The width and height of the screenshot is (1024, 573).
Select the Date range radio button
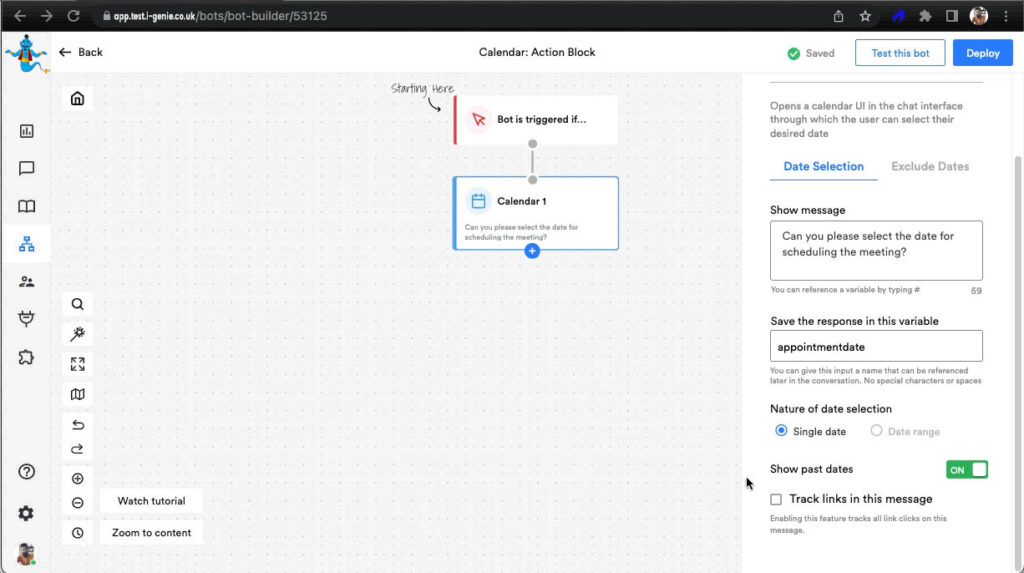click(x=876, y=431)
